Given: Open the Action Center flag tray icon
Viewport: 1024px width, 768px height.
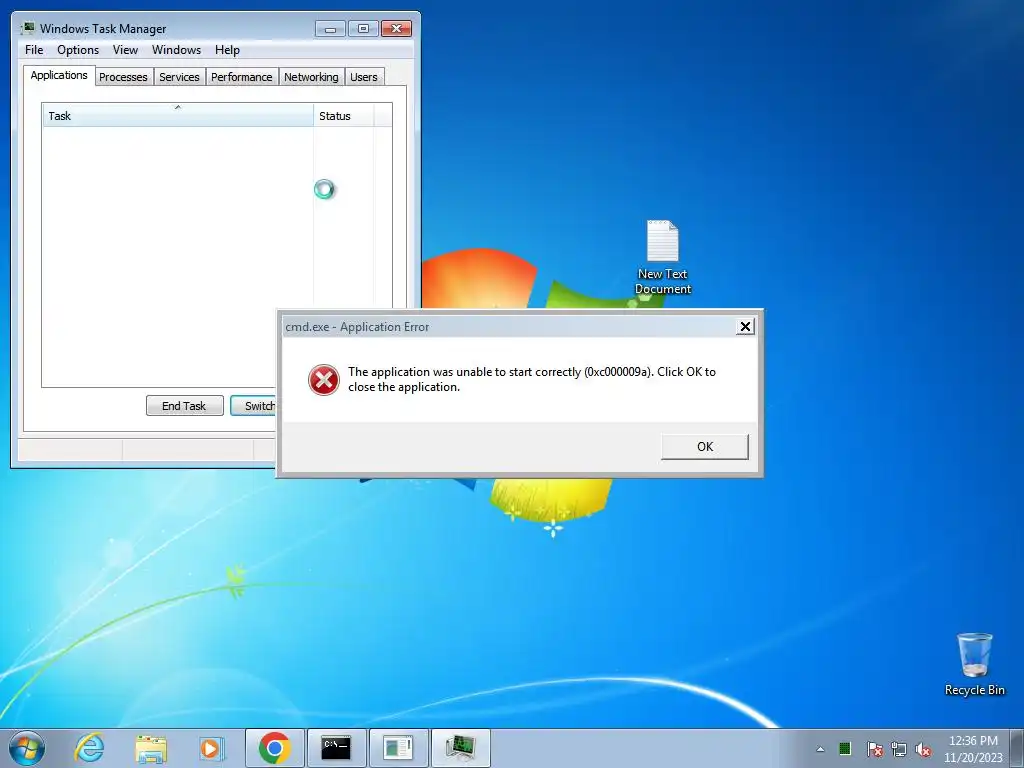Looking at the screenshot, I should [874, 749].
